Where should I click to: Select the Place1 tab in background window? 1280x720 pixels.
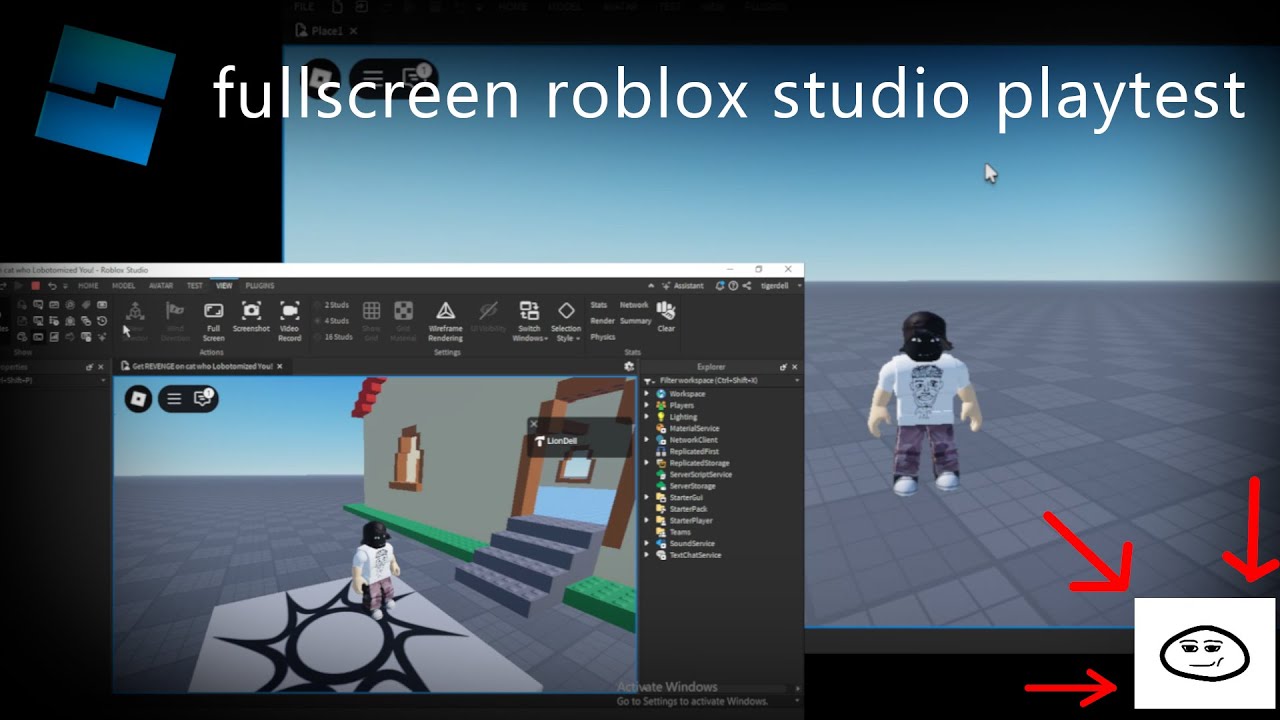pos(326,31)
